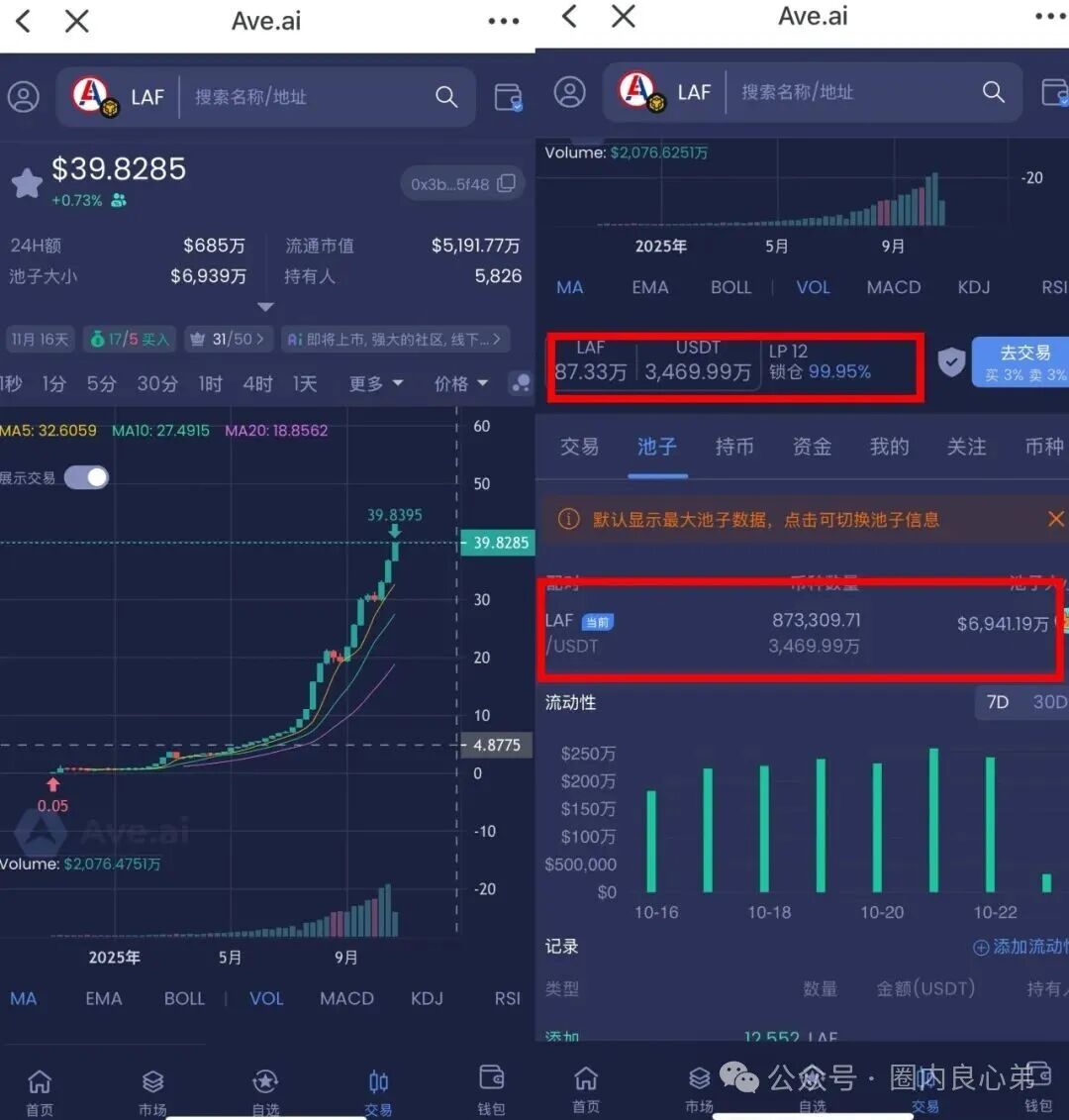
Task: Select the VOL indicator below the chart
Action: (x=266, y=998)
